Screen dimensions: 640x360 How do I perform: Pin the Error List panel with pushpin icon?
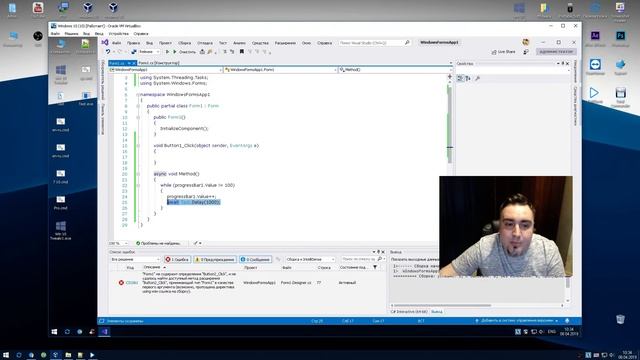tap(378, 252)
